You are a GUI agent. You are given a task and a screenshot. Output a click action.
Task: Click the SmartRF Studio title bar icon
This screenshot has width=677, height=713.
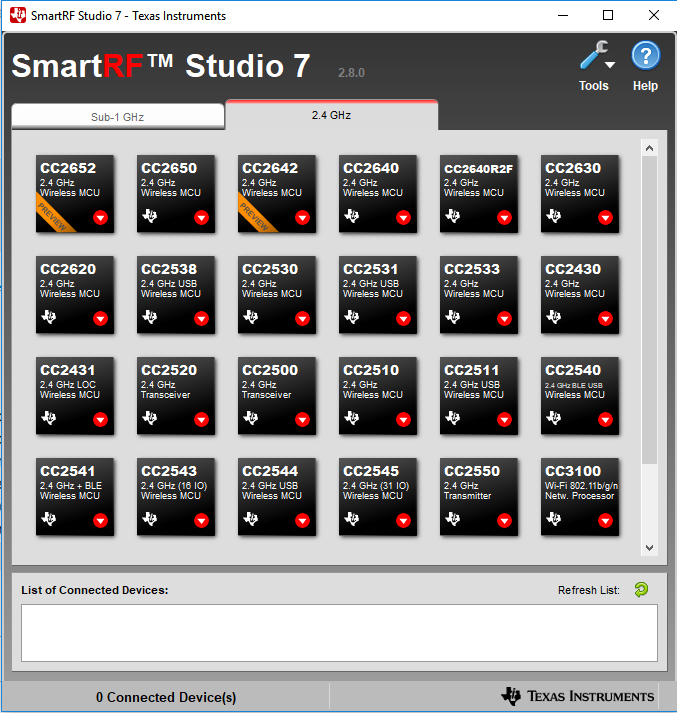[18, 15]
